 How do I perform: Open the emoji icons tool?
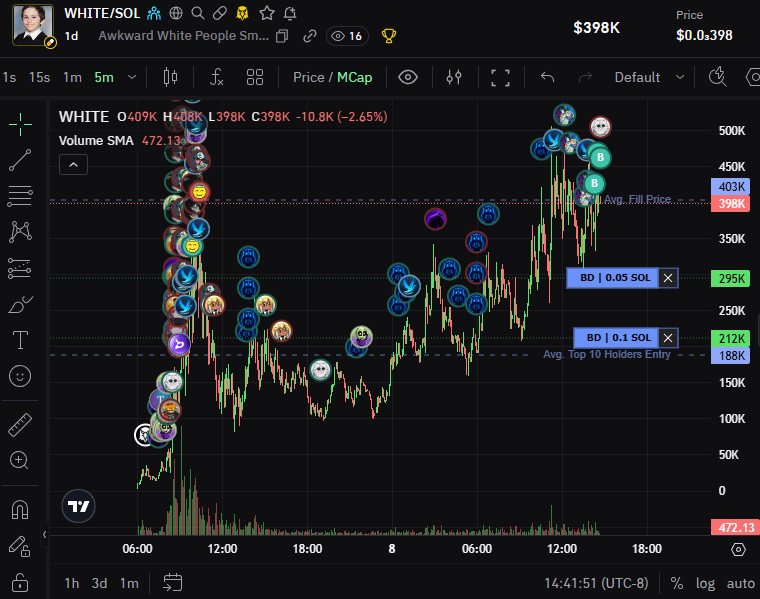(20, 376)
